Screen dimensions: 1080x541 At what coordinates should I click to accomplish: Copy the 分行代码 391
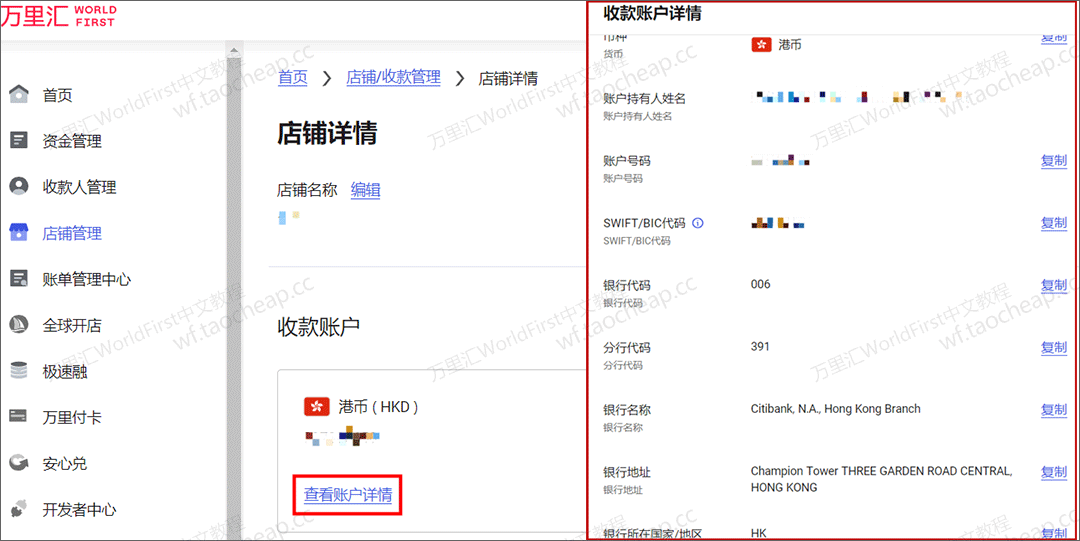[x=1053, y=347]
